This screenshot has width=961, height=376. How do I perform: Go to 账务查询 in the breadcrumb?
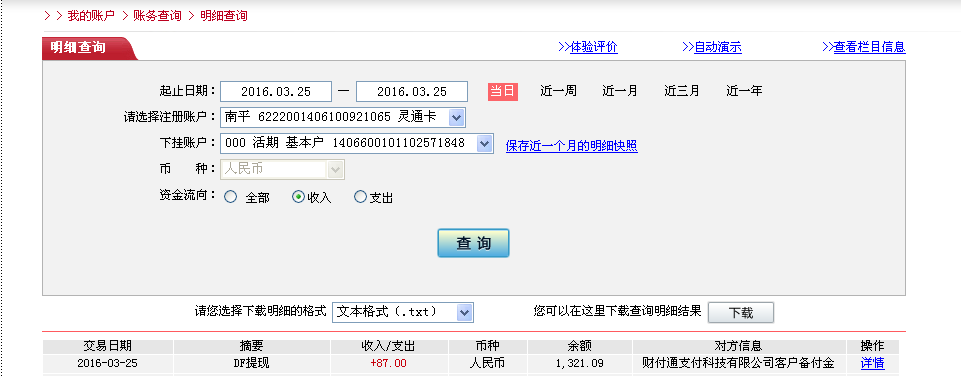[x=158, y=16]
